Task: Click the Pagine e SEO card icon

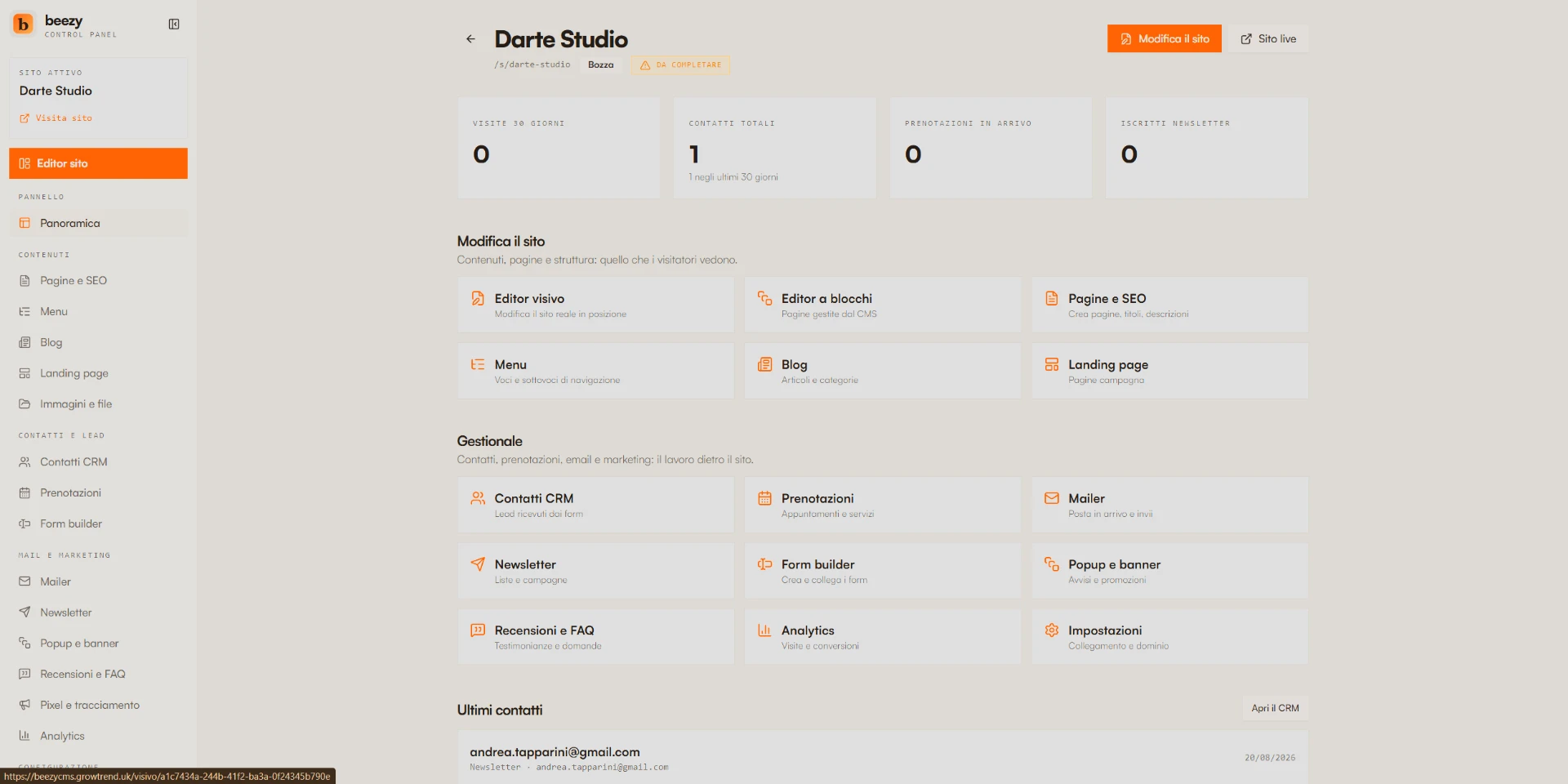Action: (1052, 299)
